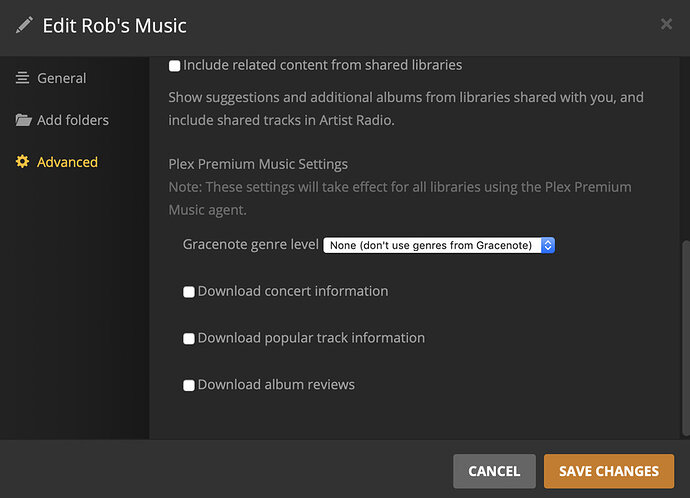The width and height of the screenshot is (690, 498).
Task: Click the Gracenote genre level label
Action: point(251,244)
